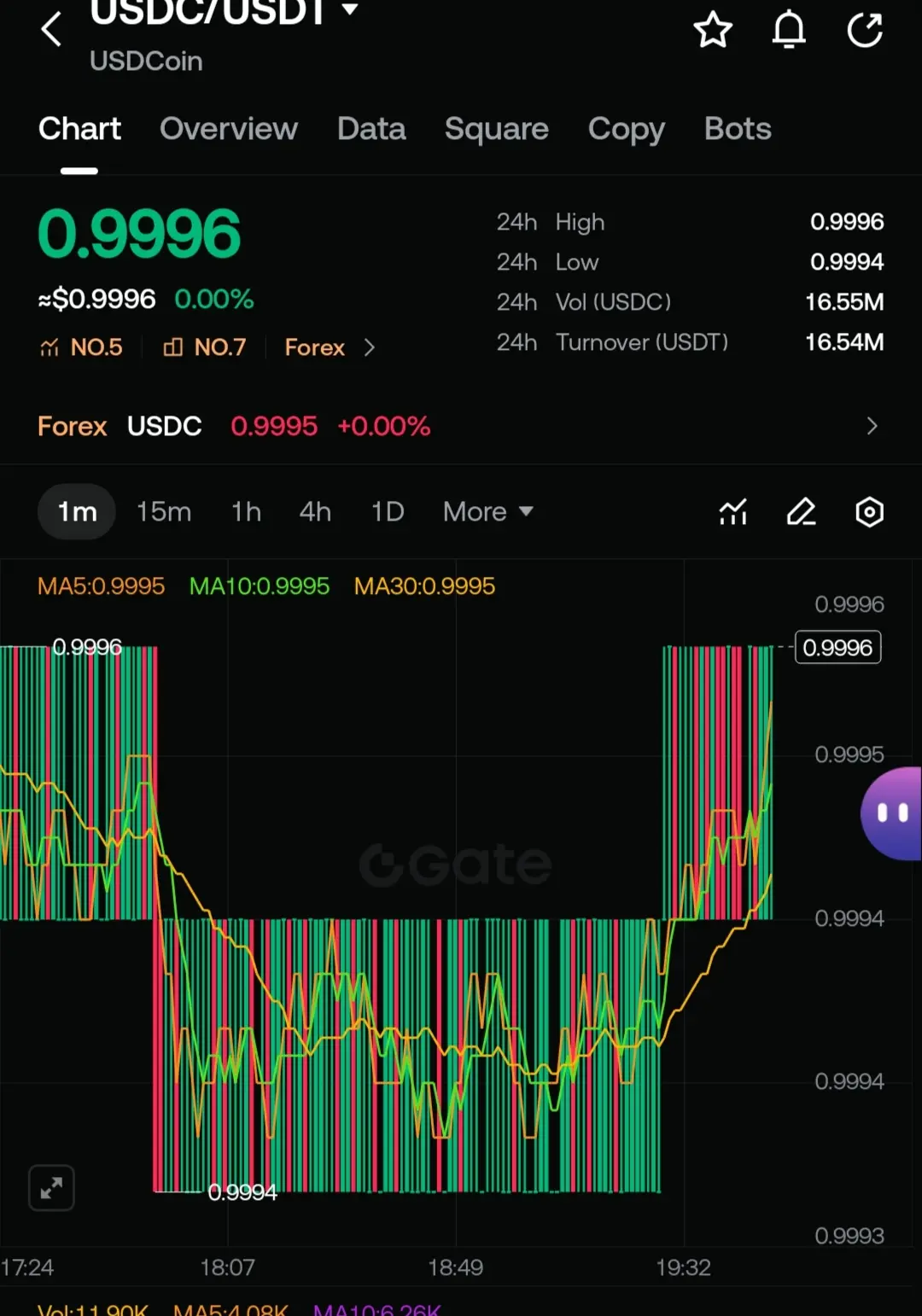Viewport: 922px width, 1316px height.
Task: Expand the Forex USDC row arrow
Action: (x=872, y=426)
